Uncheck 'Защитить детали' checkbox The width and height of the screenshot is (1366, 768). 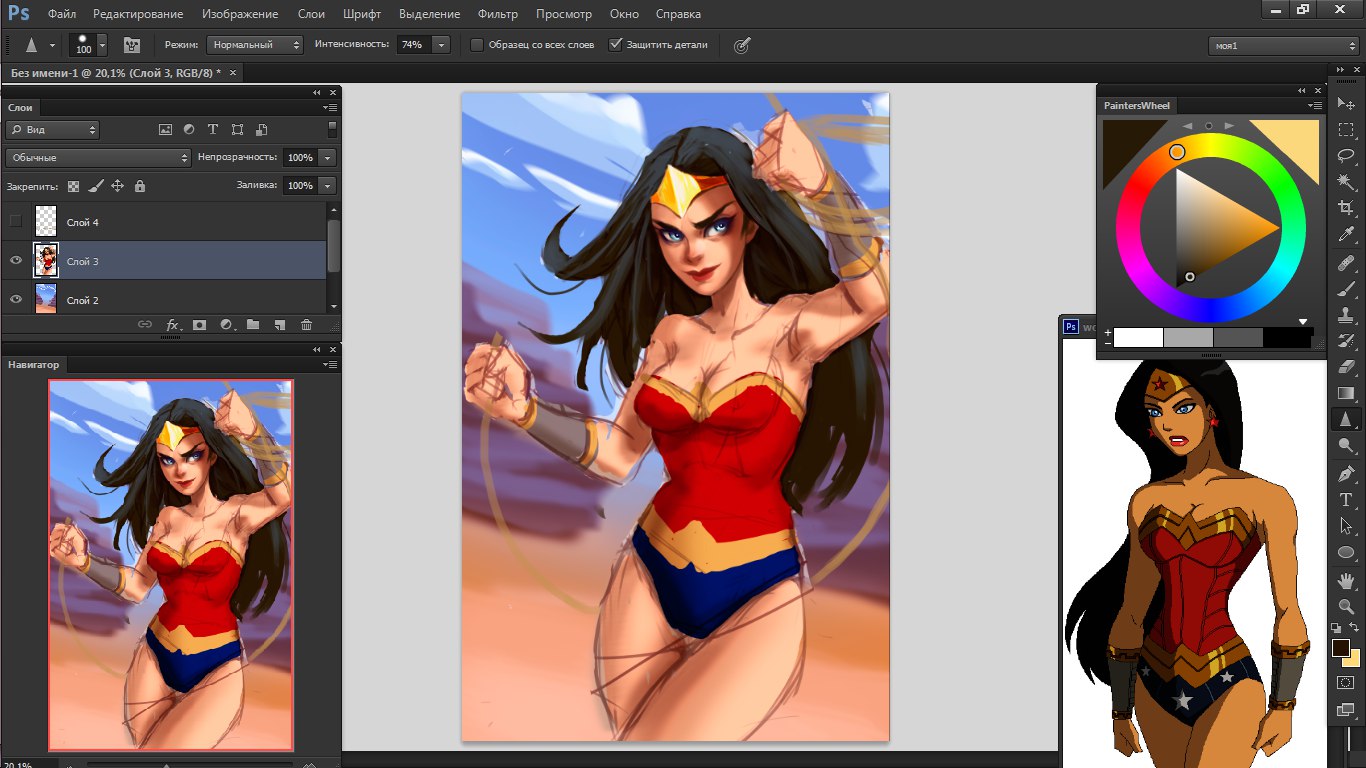click(616, 45)
